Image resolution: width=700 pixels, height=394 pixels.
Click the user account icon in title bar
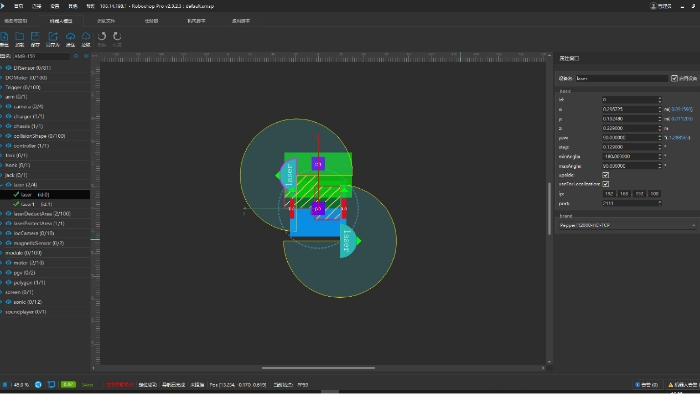(653, 6)
